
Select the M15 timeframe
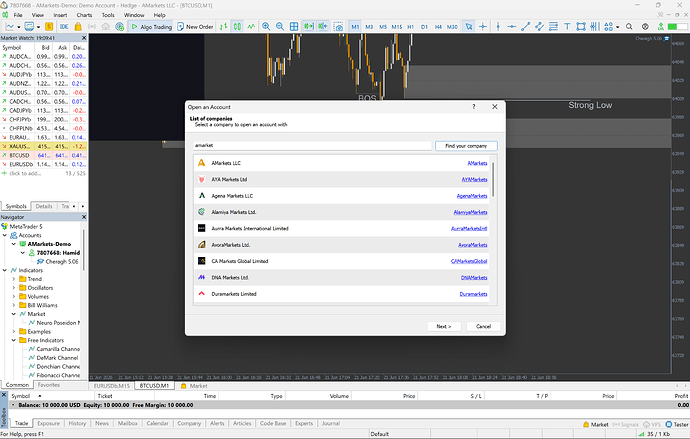click(x=397, y=27)
